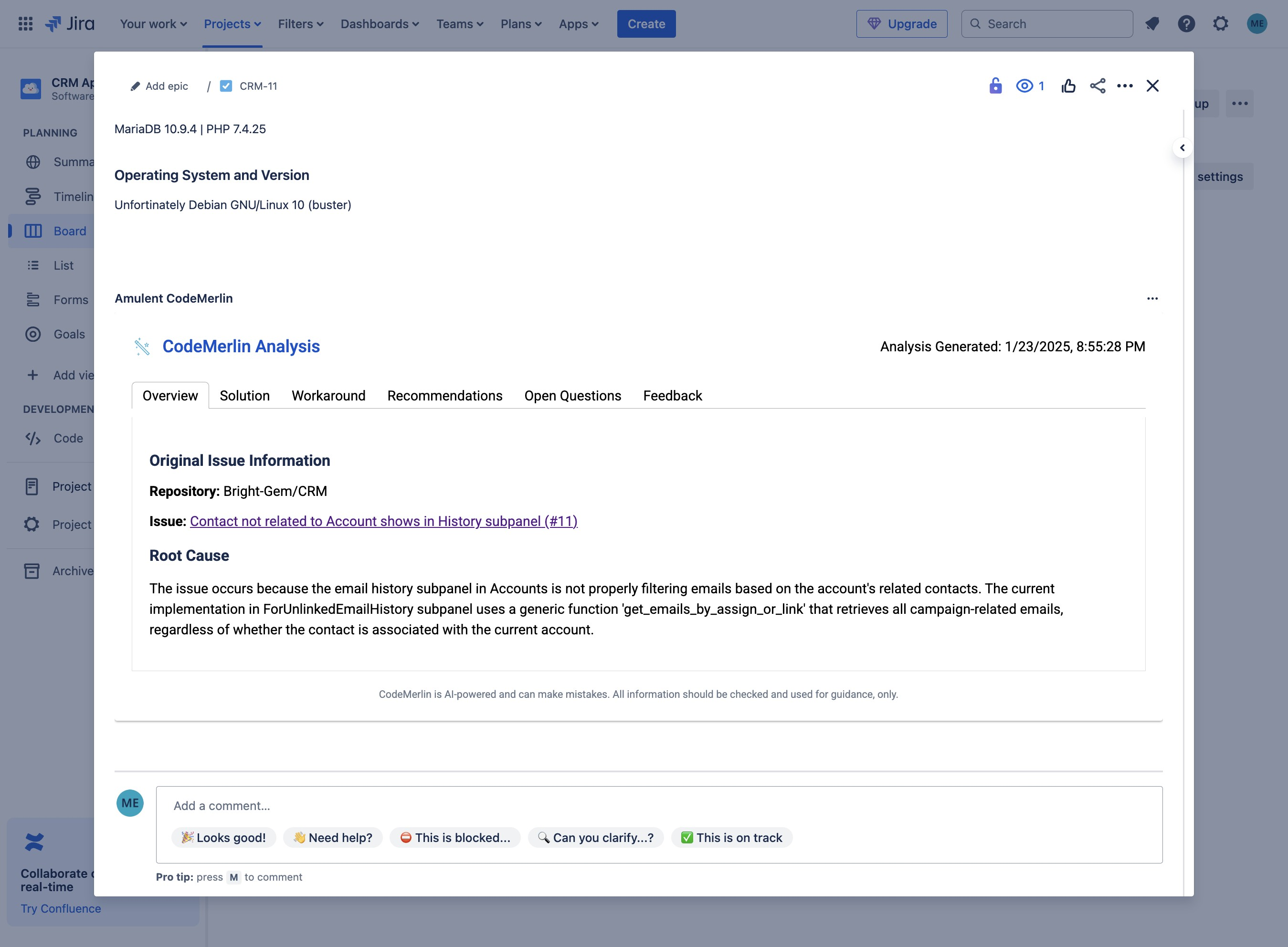Collapse the details side panel chevron

1182,148
